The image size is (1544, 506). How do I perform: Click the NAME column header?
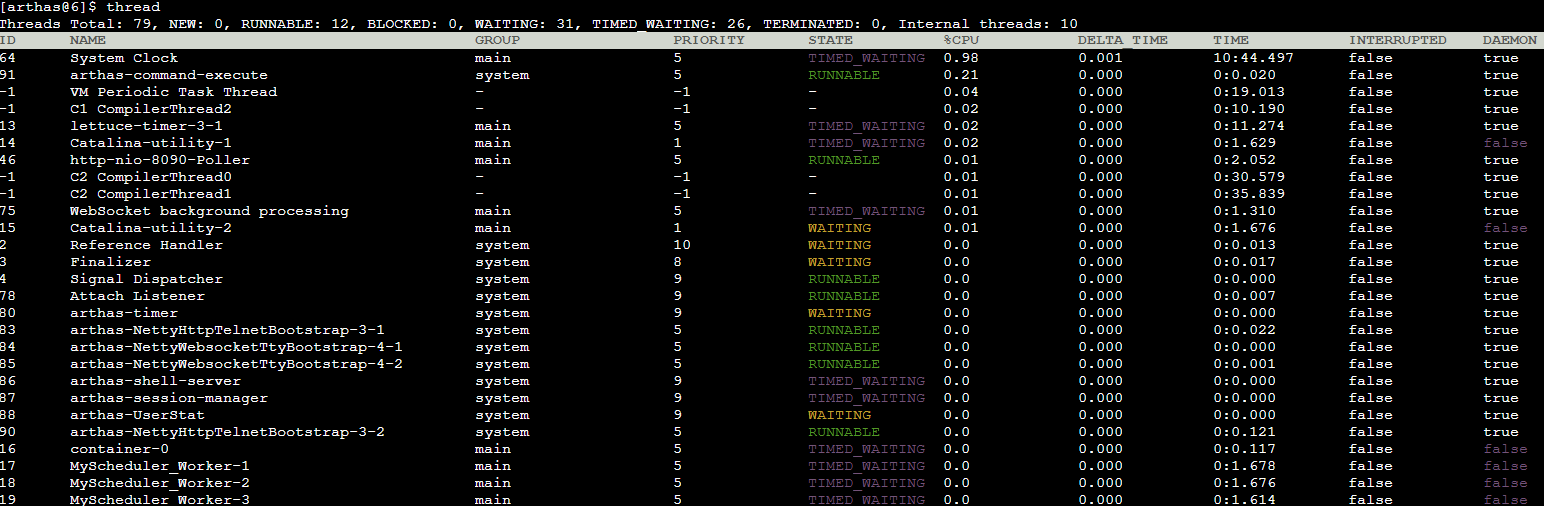tap(87, 40)
